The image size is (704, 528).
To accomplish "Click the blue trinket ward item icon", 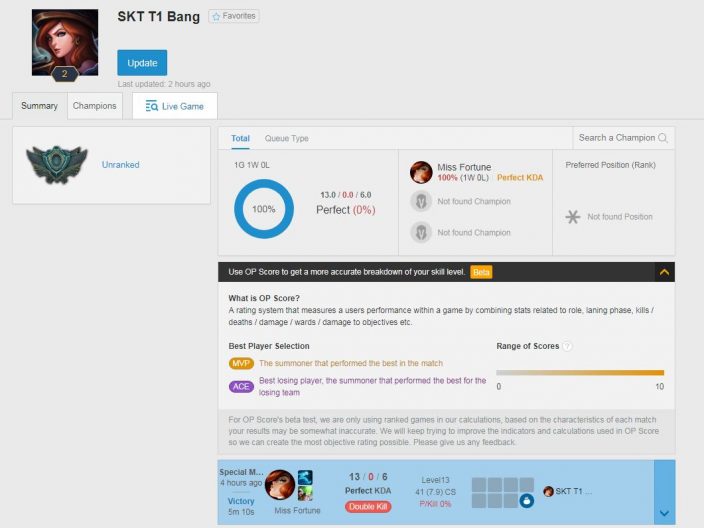I will (527, 500).
